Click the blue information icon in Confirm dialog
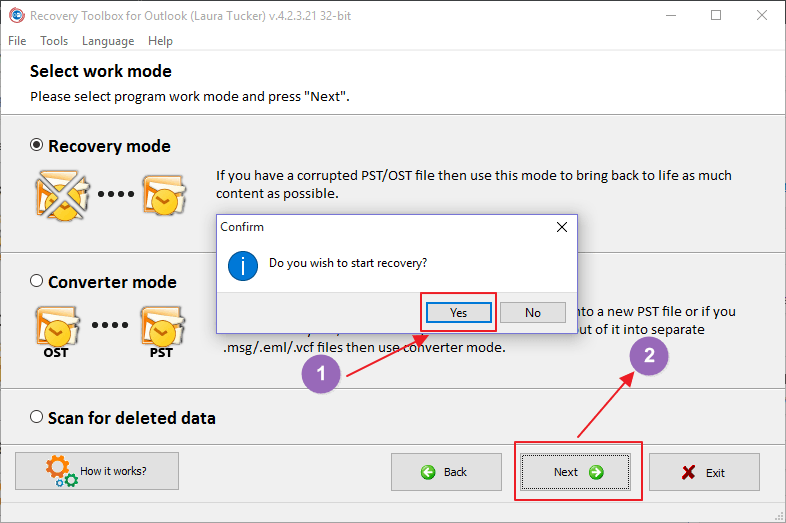 tap(243, 266)
